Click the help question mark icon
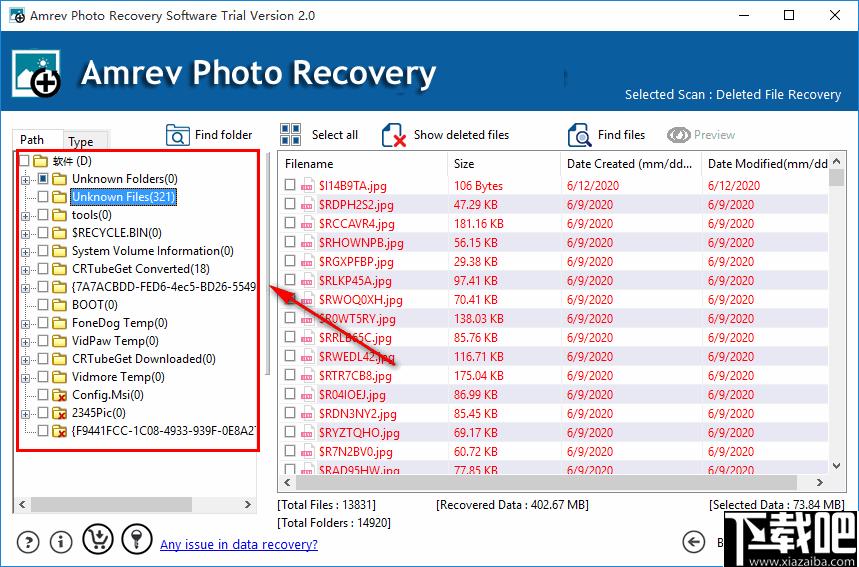The height and width of the screenshot is (567, 859). pyautogui.click(x=28, y=542)
